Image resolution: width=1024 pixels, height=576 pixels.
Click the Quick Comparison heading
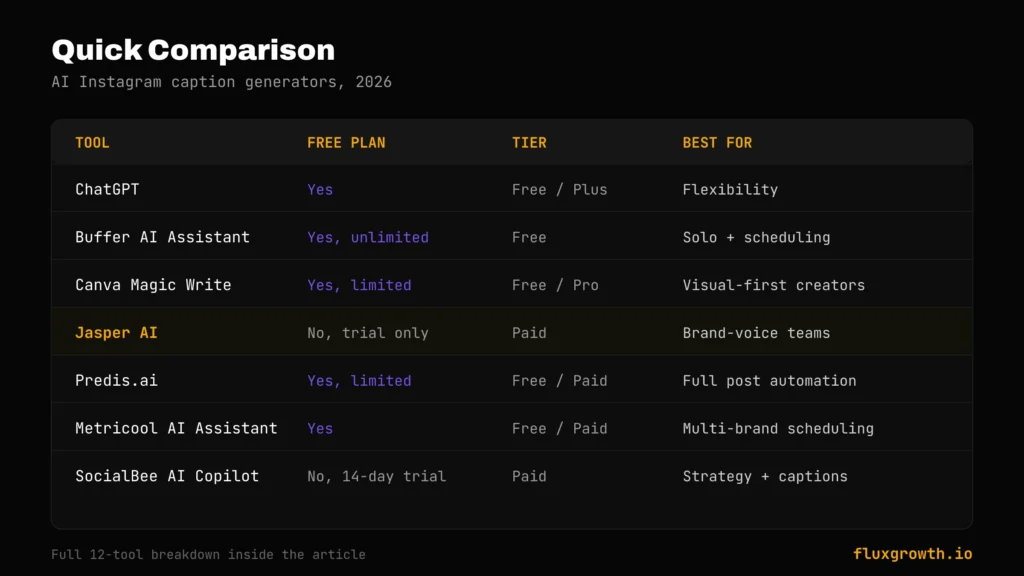[x=193, y=51]
